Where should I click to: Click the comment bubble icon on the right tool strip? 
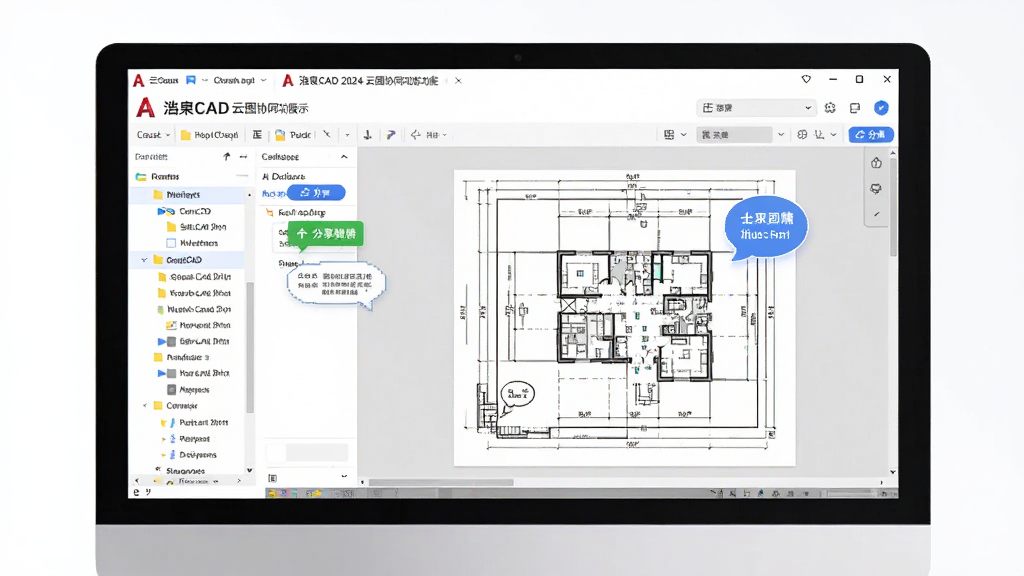pos(876,189)
